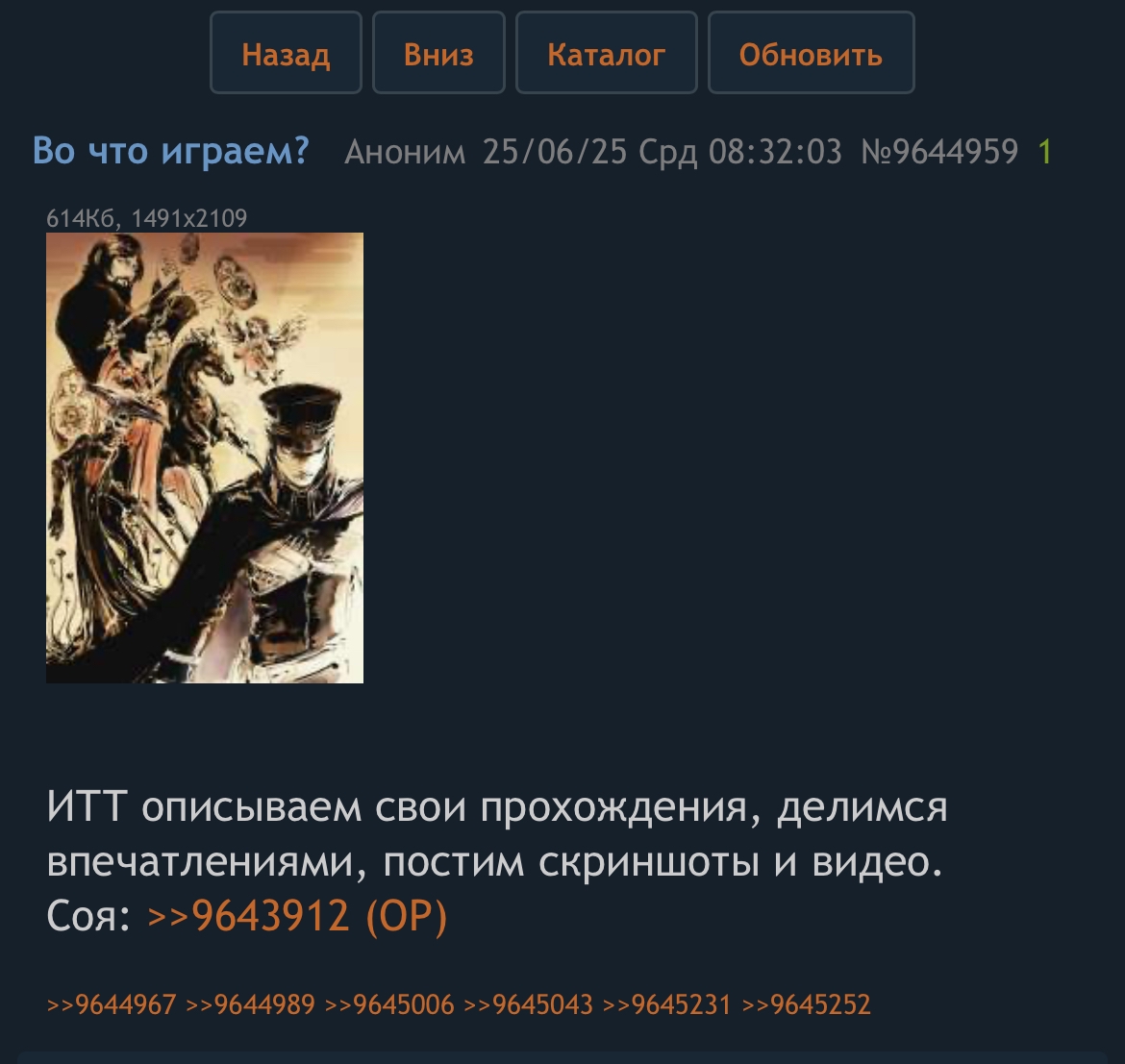Open reply link >>9645231

click(x=667, y=1004)
